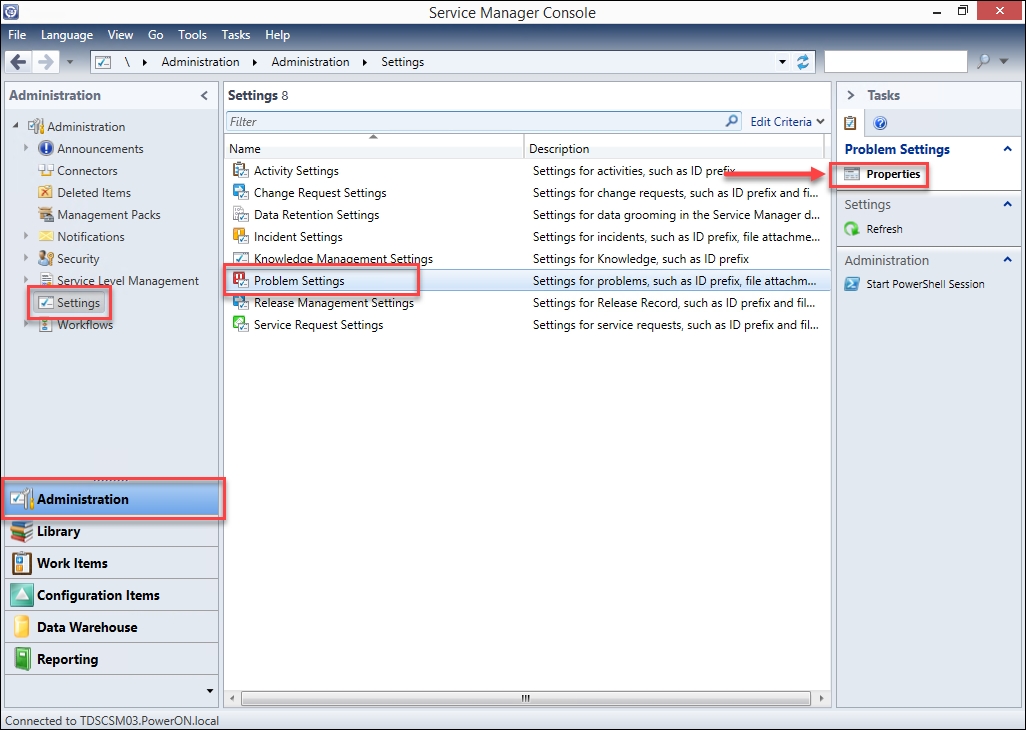Click the Back navigation arrow
The width and height of the screenshot is (1026, 730).
18,62
